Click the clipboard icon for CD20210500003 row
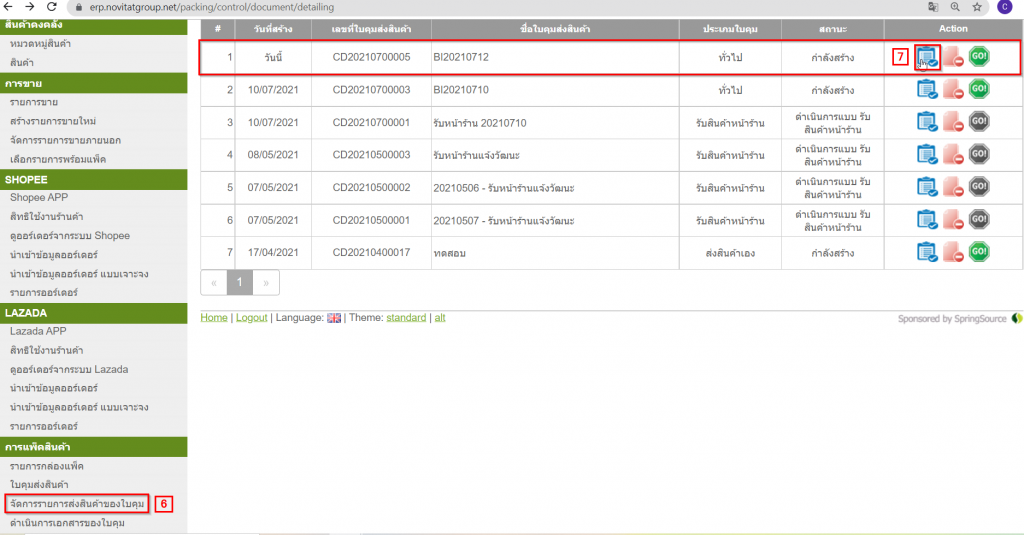Viewport: 1024px width, 535px height. point(926,154)
